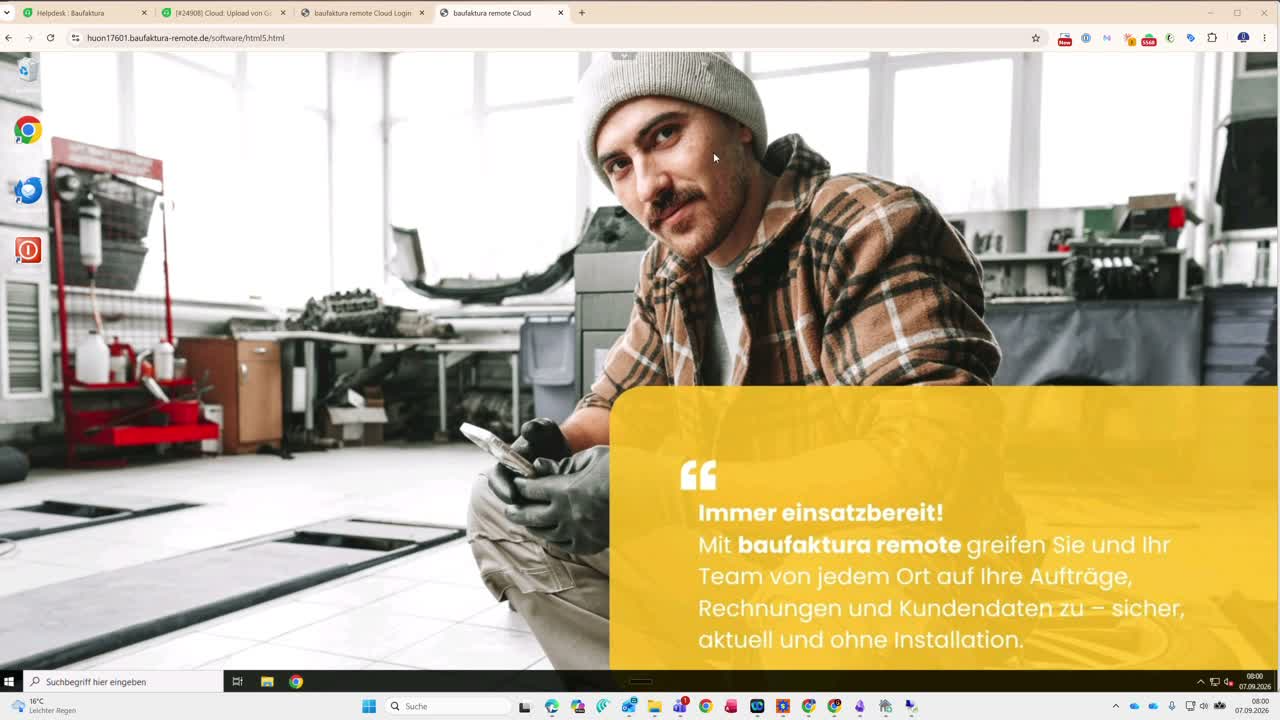The image size is (1280, 720).
Task: Open Chrome on the remote taskbar
Action: [296, 682]
